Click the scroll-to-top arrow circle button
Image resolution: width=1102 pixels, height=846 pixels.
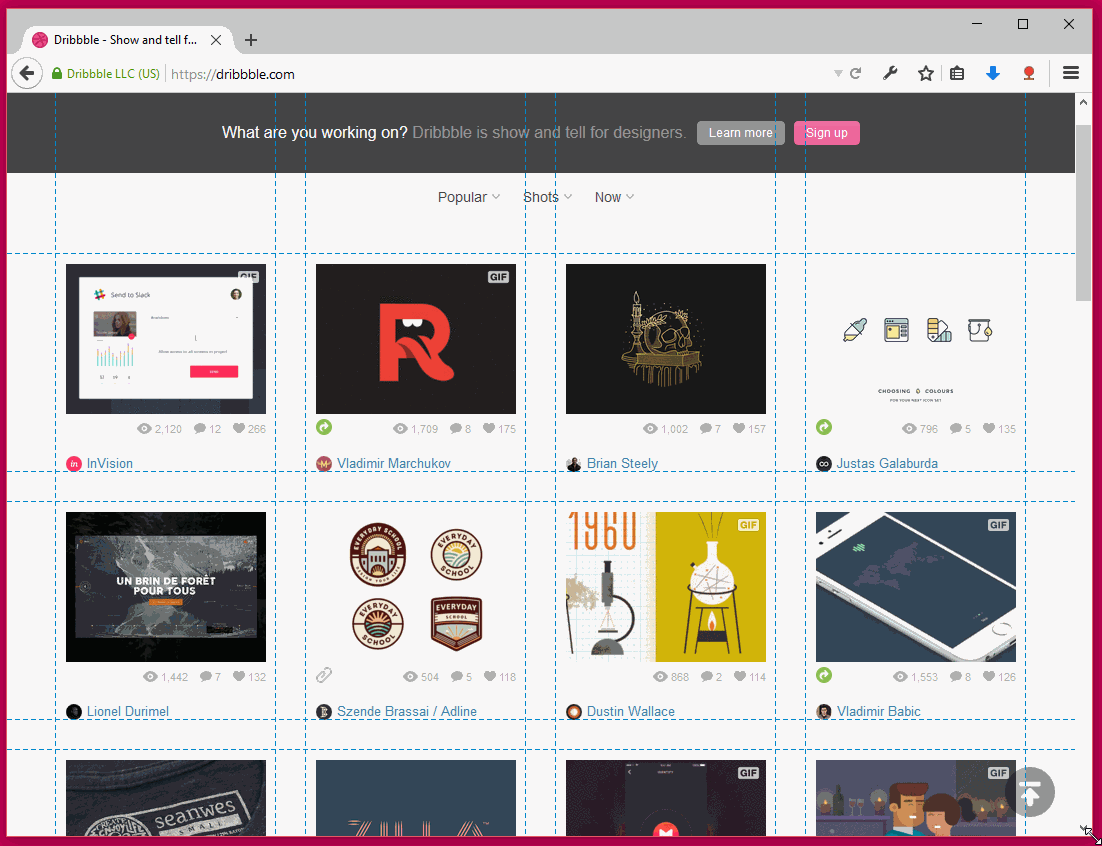[1030, 792]
